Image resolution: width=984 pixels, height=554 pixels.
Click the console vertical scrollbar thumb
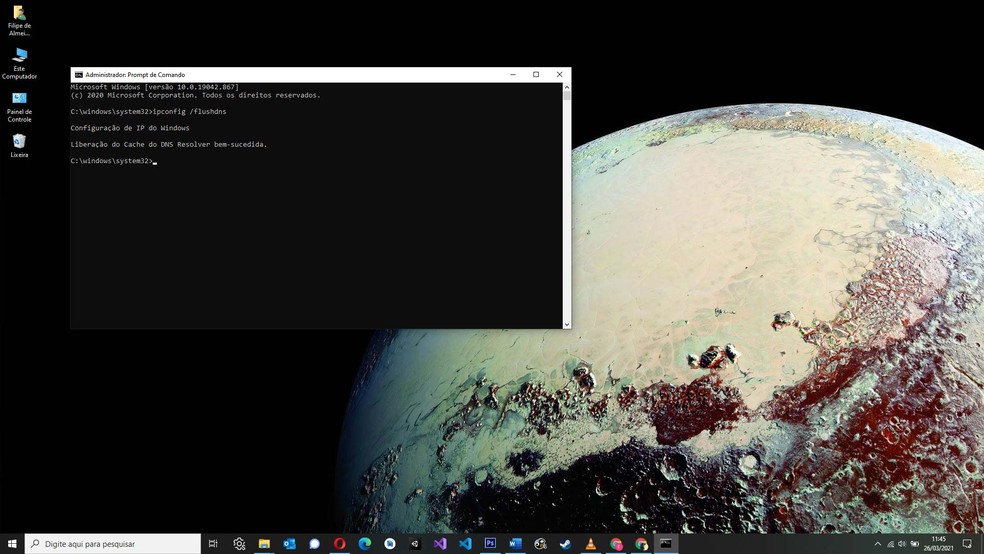pos(567,96)
